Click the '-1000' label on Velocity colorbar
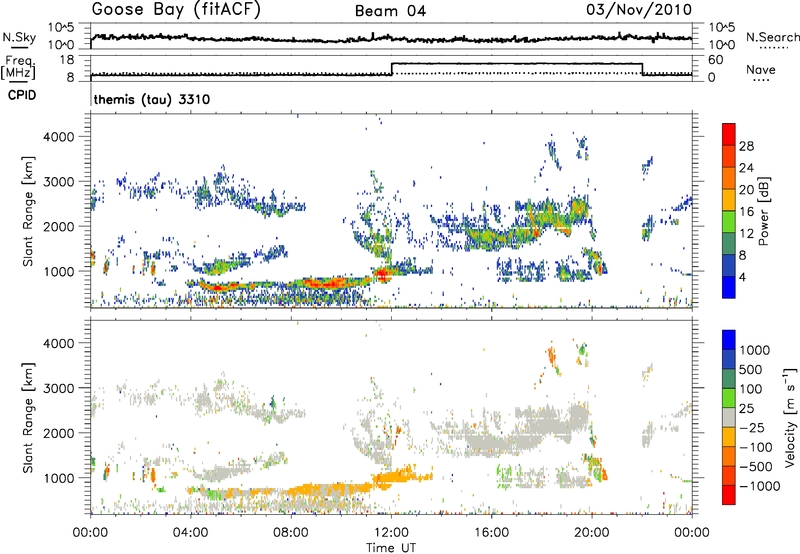This screenshot has height=554, width=800. pos(759,486)
